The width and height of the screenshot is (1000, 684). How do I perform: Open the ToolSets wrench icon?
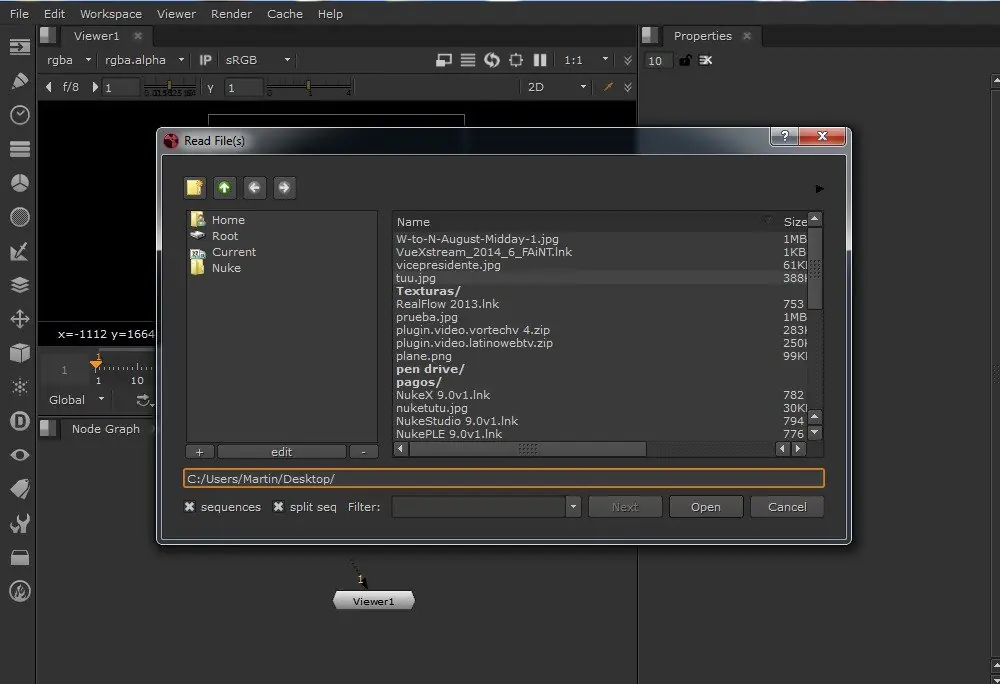click(20, 523)
